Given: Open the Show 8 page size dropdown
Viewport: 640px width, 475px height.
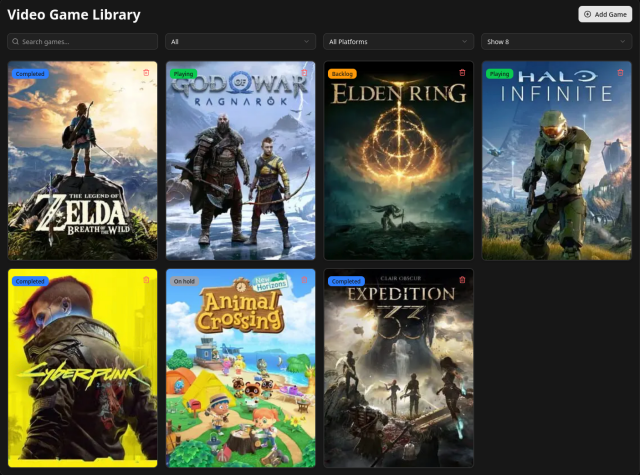Looking at the screenshot, I should coord(556,42).
